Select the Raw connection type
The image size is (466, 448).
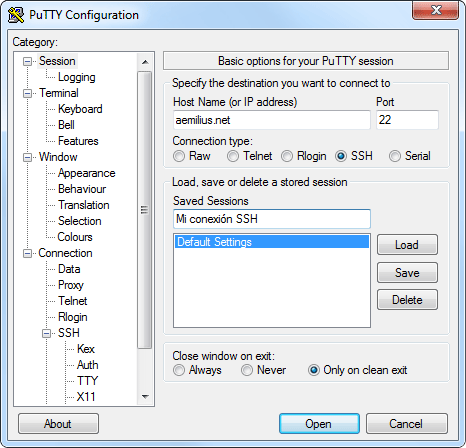[179, 156]
